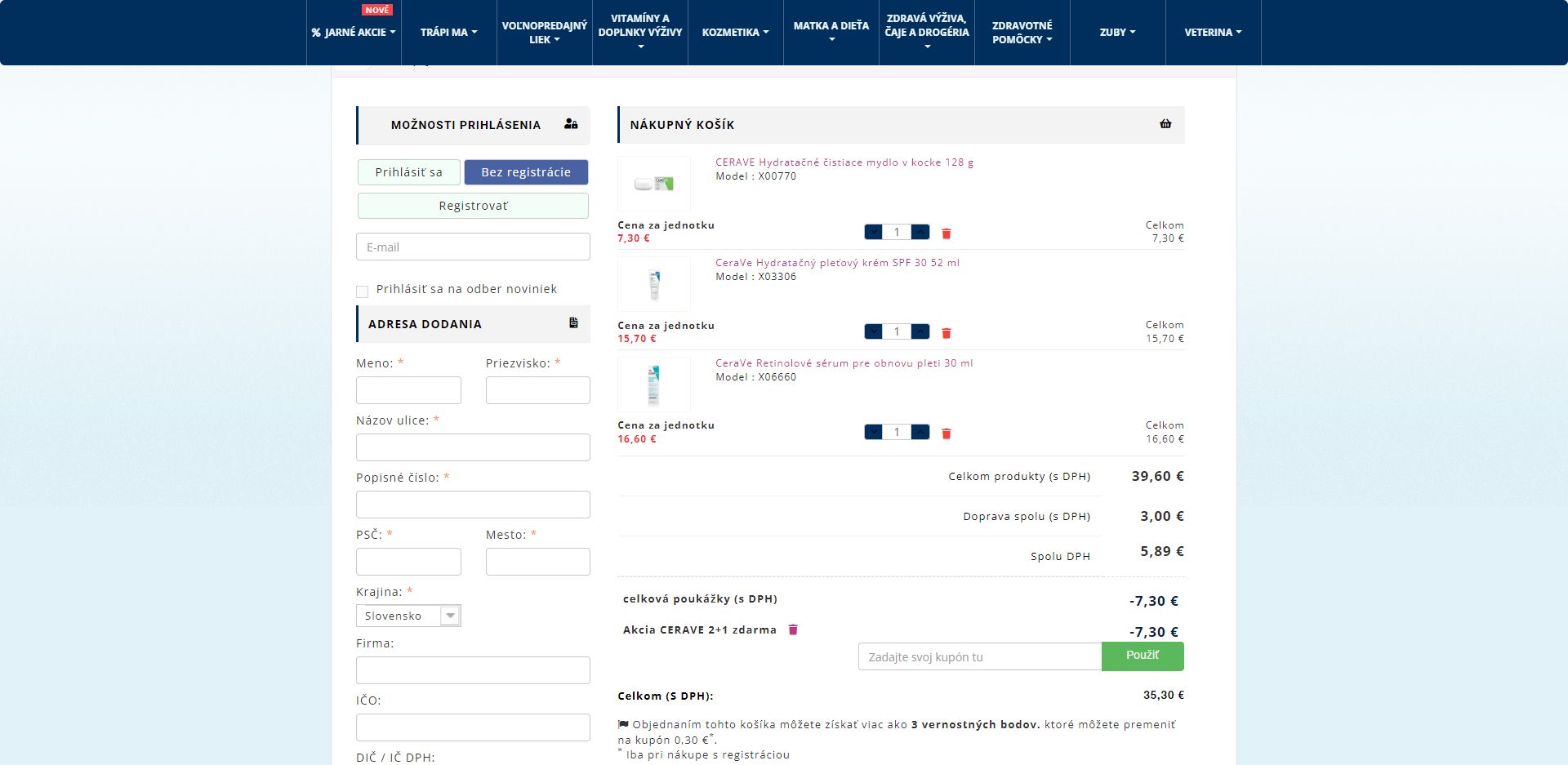Click the user lock icon in Možnosti prihlásenia
Image resolution: width=1568 pixels, height=765 pixels.
point(571,124)
